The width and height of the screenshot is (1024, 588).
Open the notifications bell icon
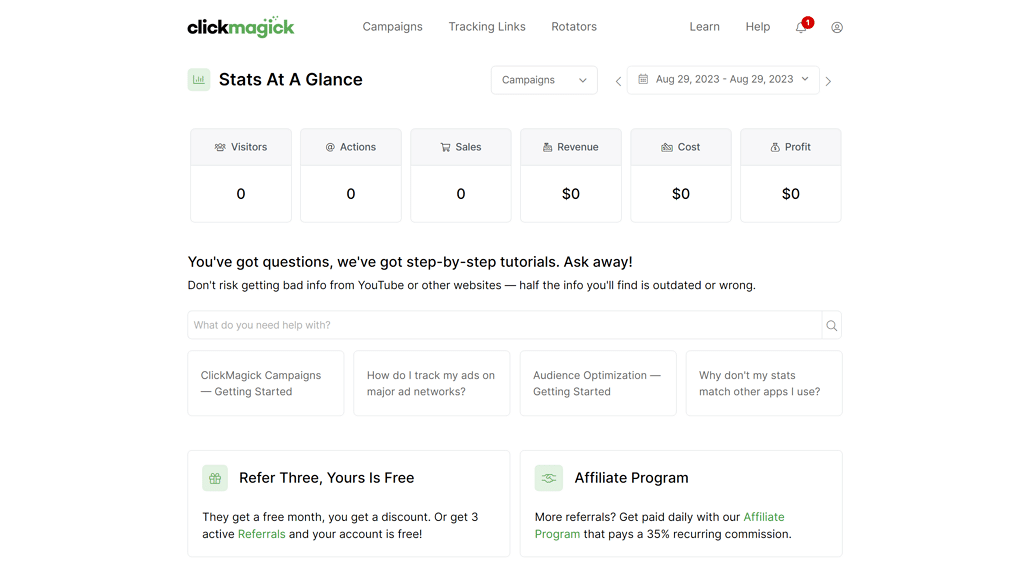pyautogui.click(x=801, y=27)
